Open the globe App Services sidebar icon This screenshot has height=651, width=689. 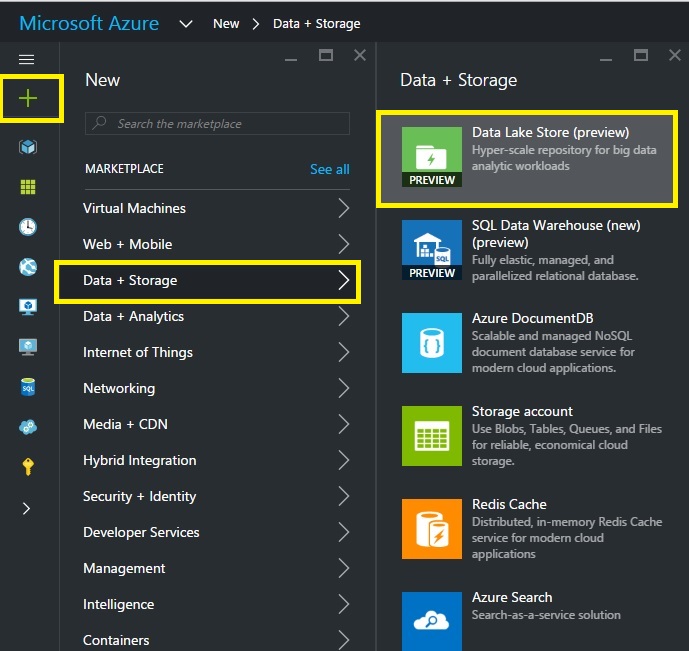[x=28, y=267]
